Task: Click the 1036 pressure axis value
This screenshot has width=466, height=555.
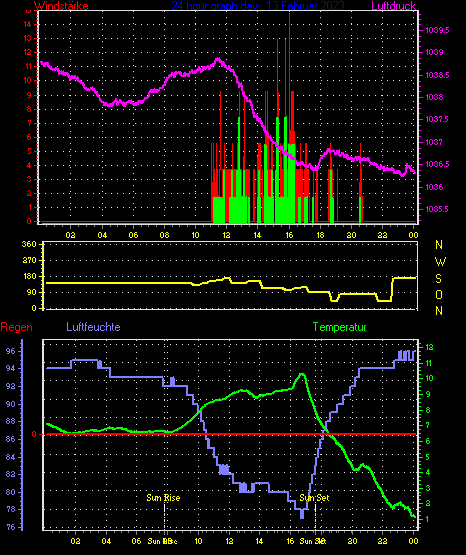Action: point(434,187)
